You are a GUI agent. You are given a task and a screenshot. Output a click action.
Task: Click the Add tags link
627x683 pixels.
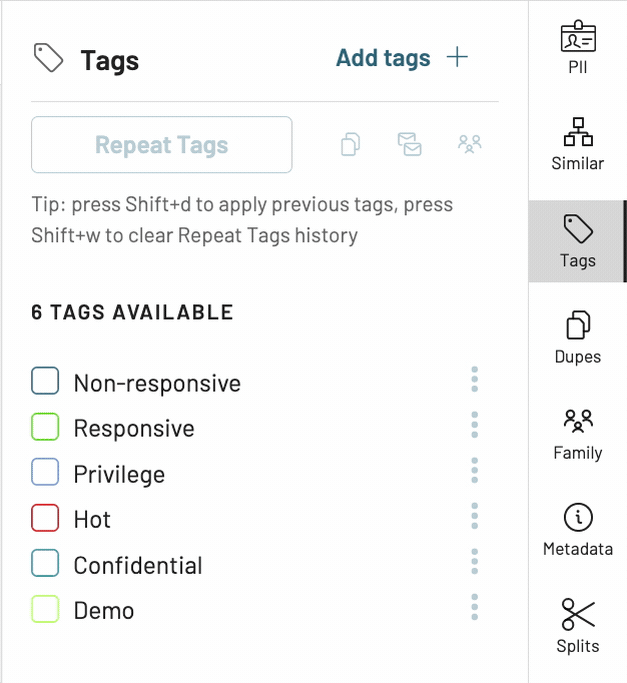[x=383, y=58]
